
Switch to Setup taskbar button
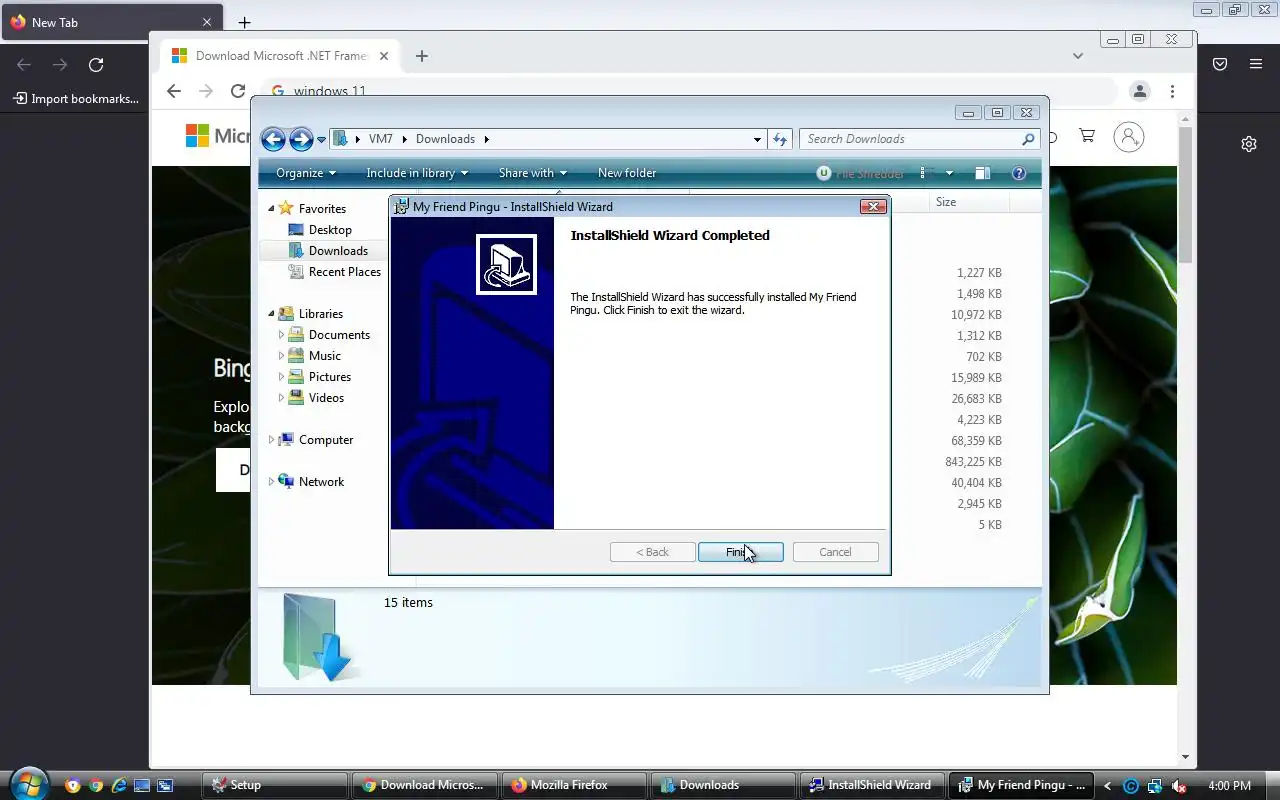(275, 785)
